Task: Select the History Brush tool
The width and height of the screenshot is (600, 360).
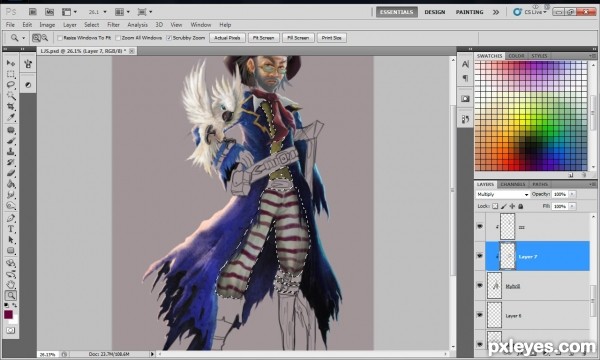Action: [11, 163]
